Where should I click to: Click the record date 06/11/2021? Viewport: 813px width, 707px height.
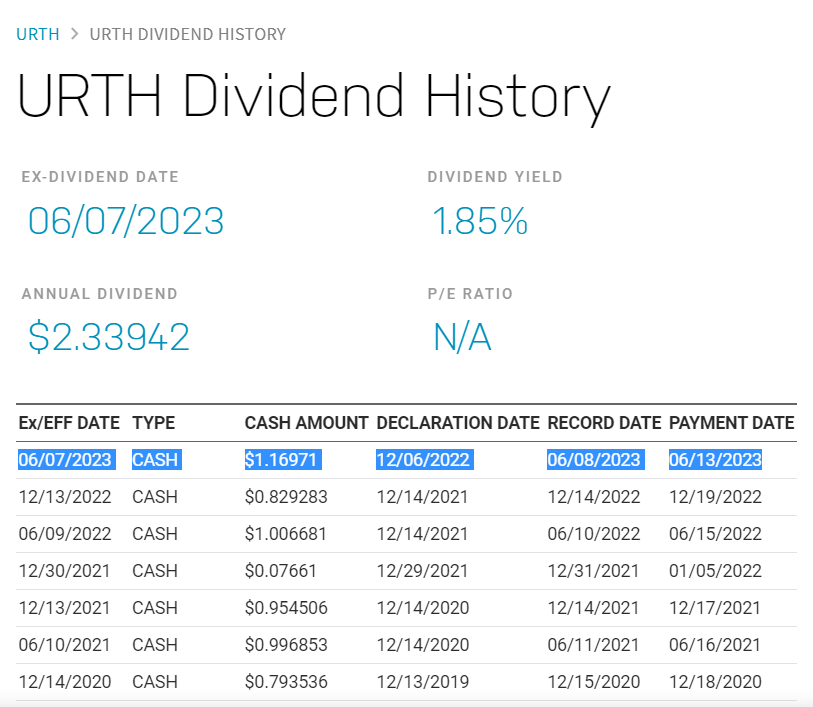pyautogui.click(x=593, y=645)
